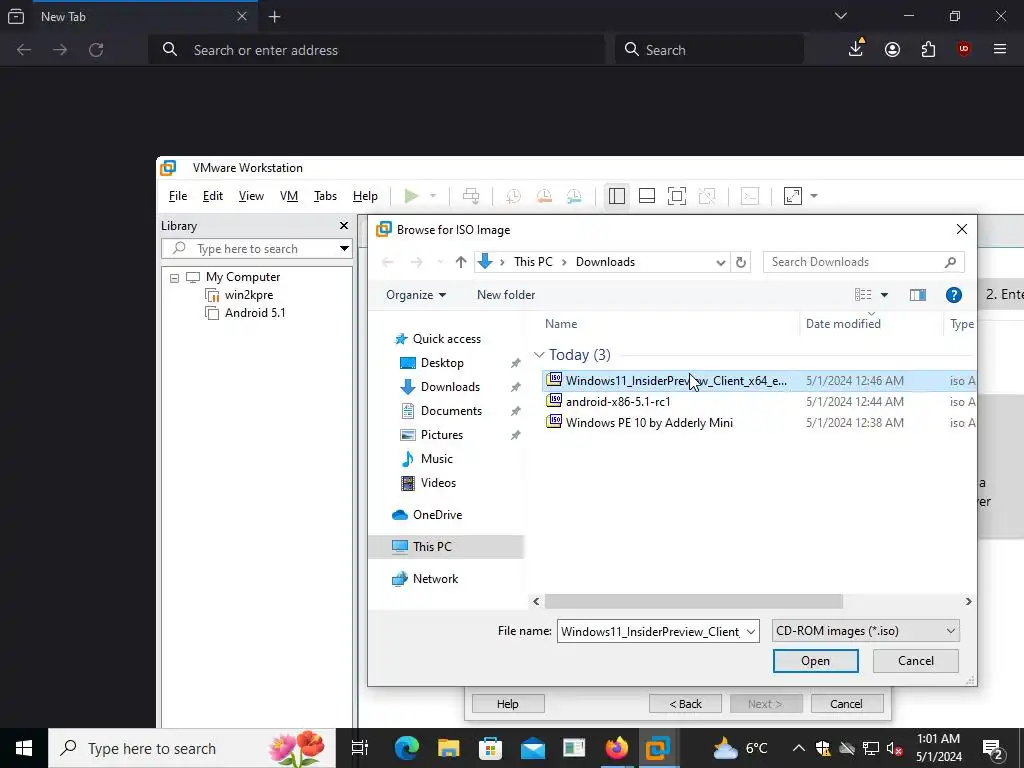
Task: Select the Android 5.1 virtual machine
Action: [255, 313]
